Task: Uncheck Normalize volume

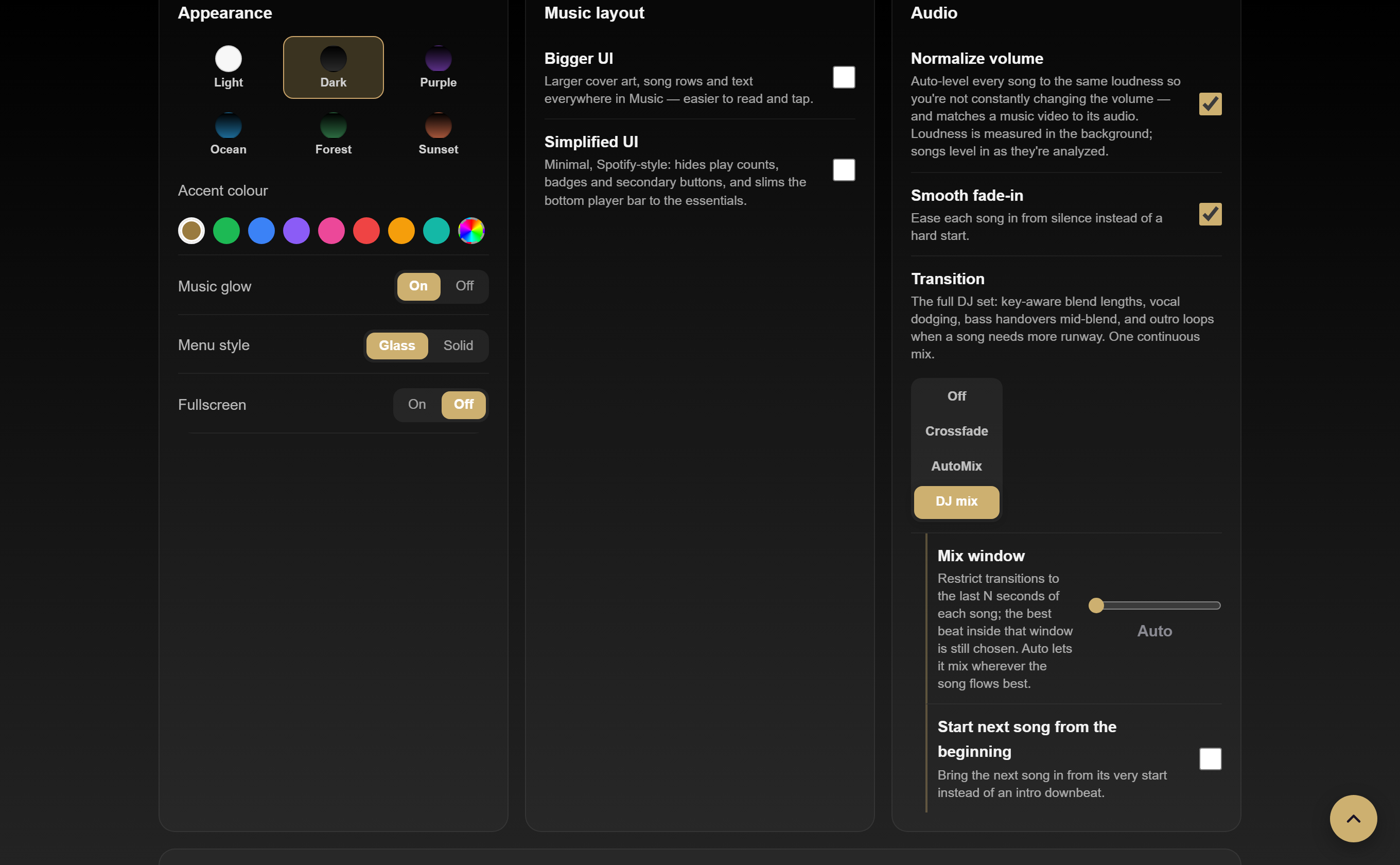Action: [x=1210, y=104]
